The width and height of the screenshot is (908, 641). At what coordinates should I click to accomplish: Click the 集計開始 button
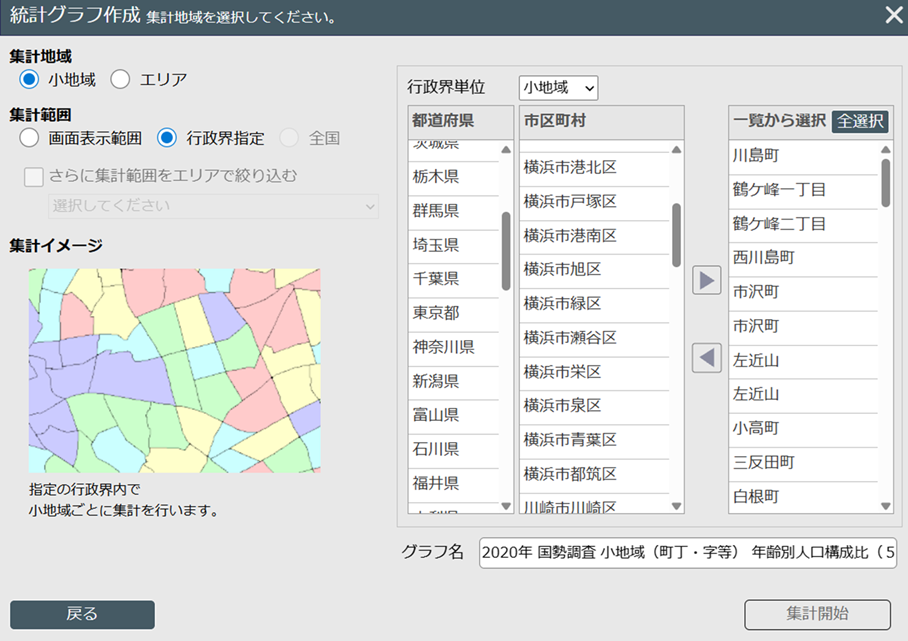pos(818,615)
